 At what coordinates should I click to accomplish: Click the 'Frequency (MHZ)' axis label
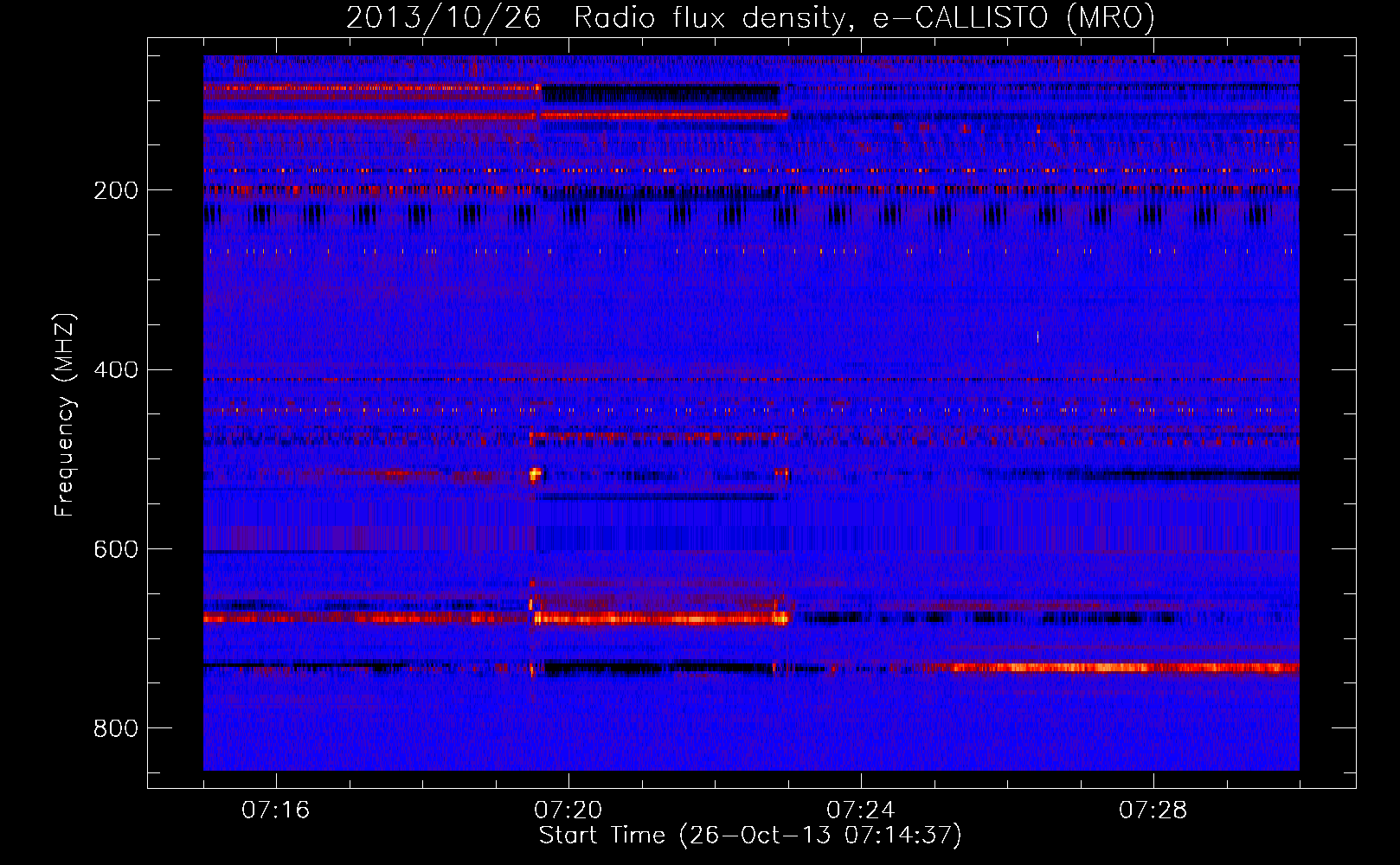click(65, 414)
